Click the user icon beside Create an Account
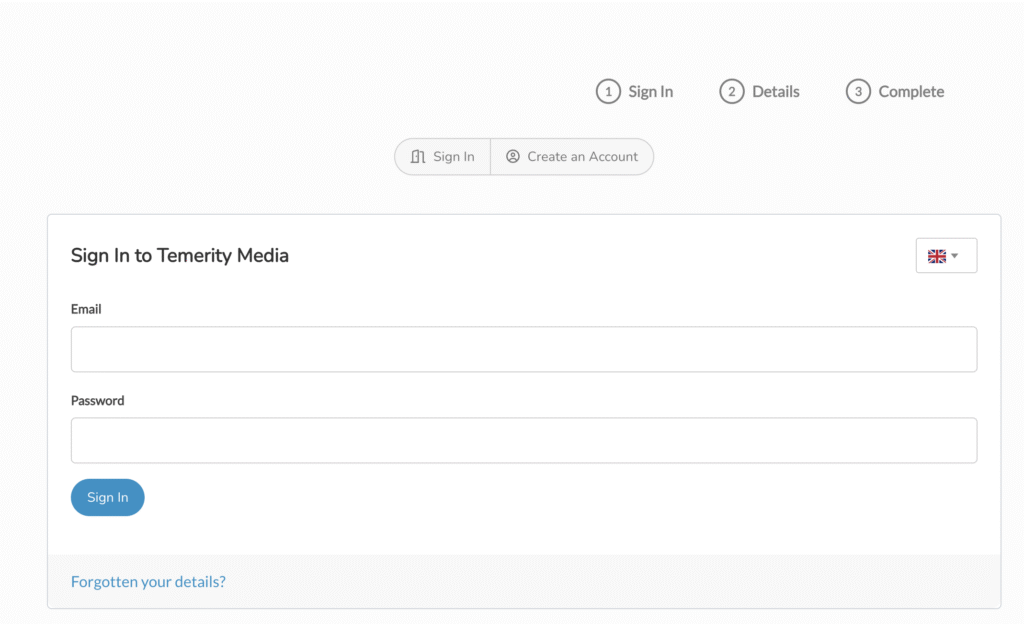Screen dimensions: 1024x624 point(513,157)
